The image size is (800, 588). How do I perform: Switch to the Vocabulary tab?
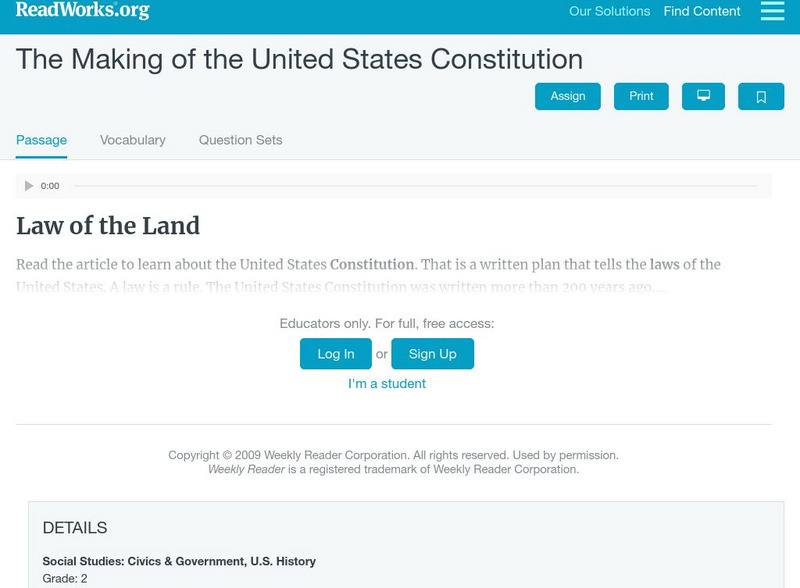pyautogui.click(x=133, y=140)
